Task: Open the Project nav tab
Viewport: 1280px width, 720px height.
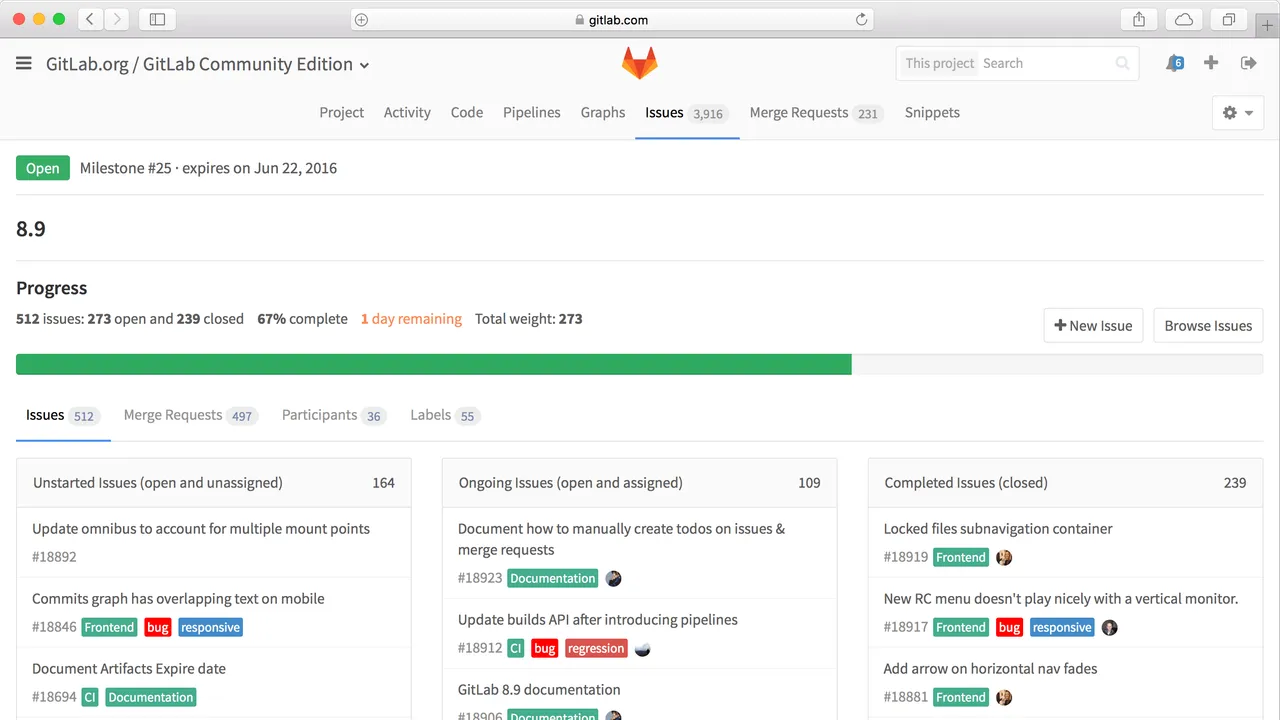Action: [x=341, y=112]
